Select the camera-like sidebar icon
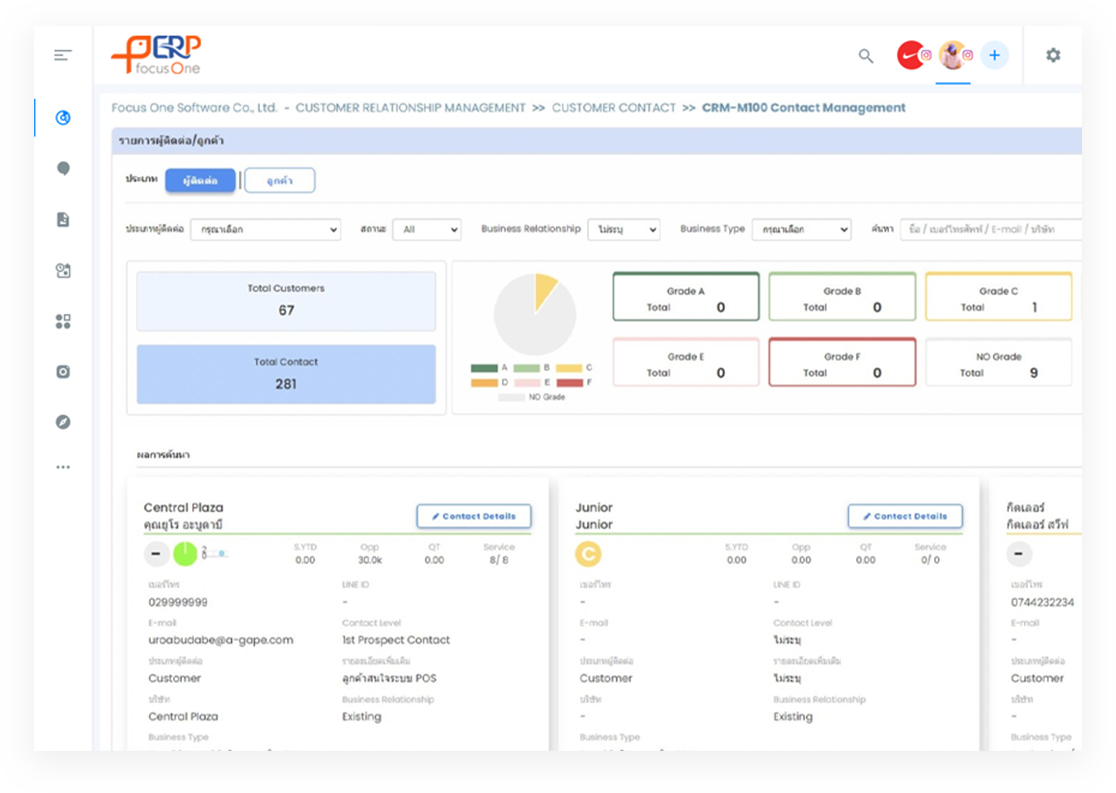The width and height of the screenshot is (1116, 793). (63, 372)
